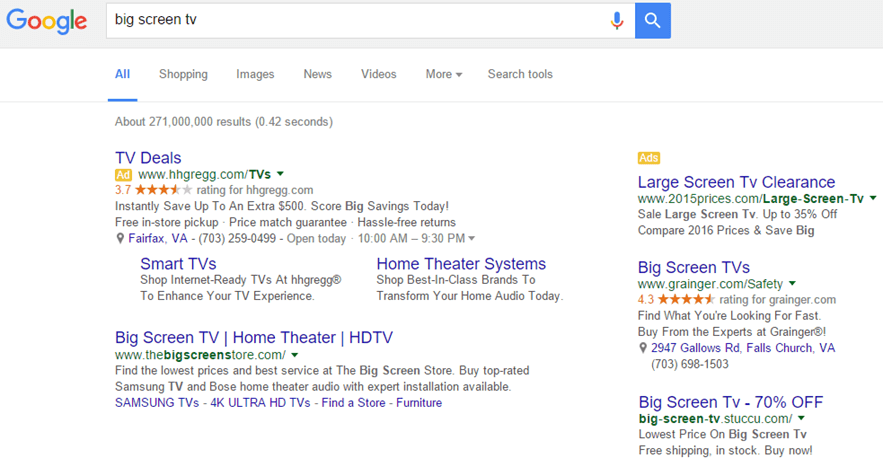This screenshot has height=467, width=883.
Task: Open the More dropdown menu
Action: (443, 74)
